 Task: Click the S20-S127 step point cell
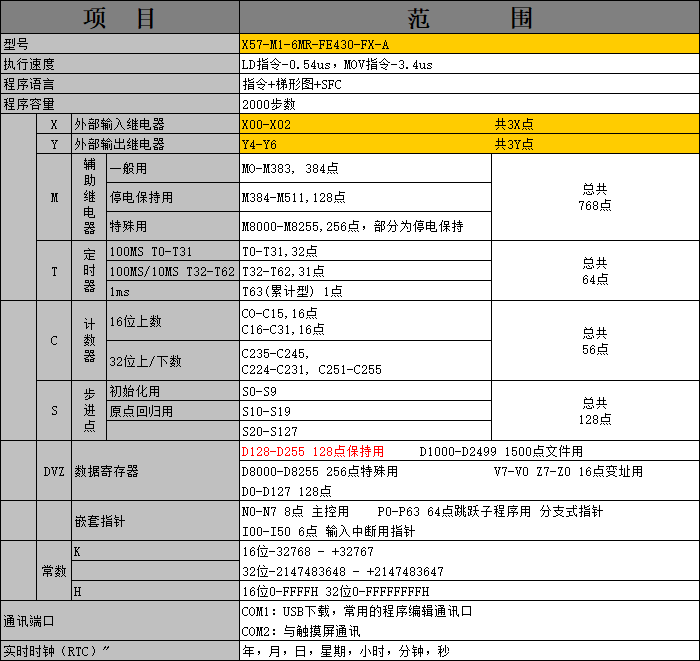(x=365, y=431)
